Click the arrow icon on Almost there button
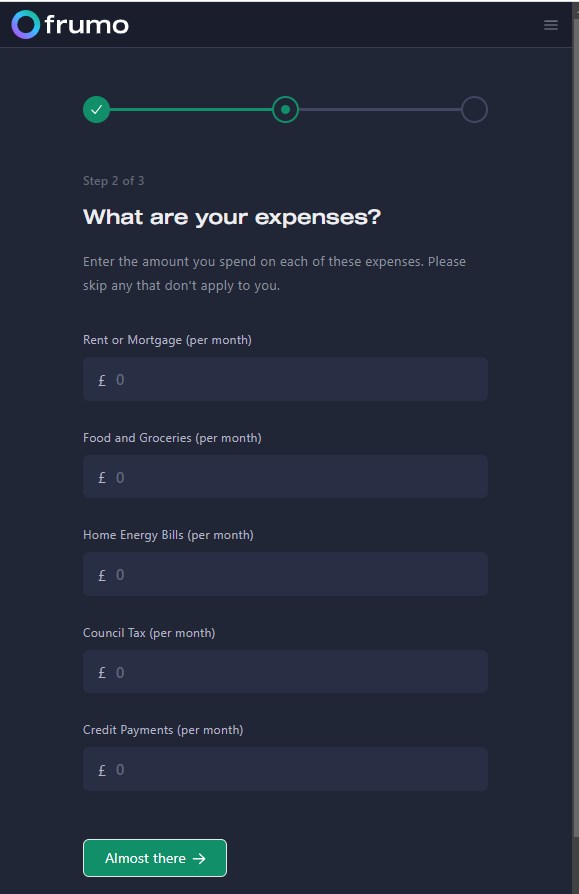Viewport: 579px width, 894px height. tap(201, 857)
